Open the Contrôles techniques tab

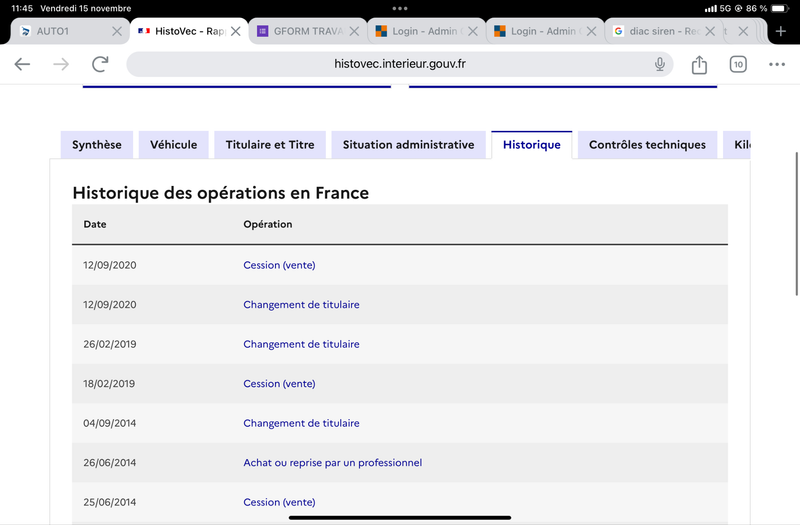pos(647,145)
